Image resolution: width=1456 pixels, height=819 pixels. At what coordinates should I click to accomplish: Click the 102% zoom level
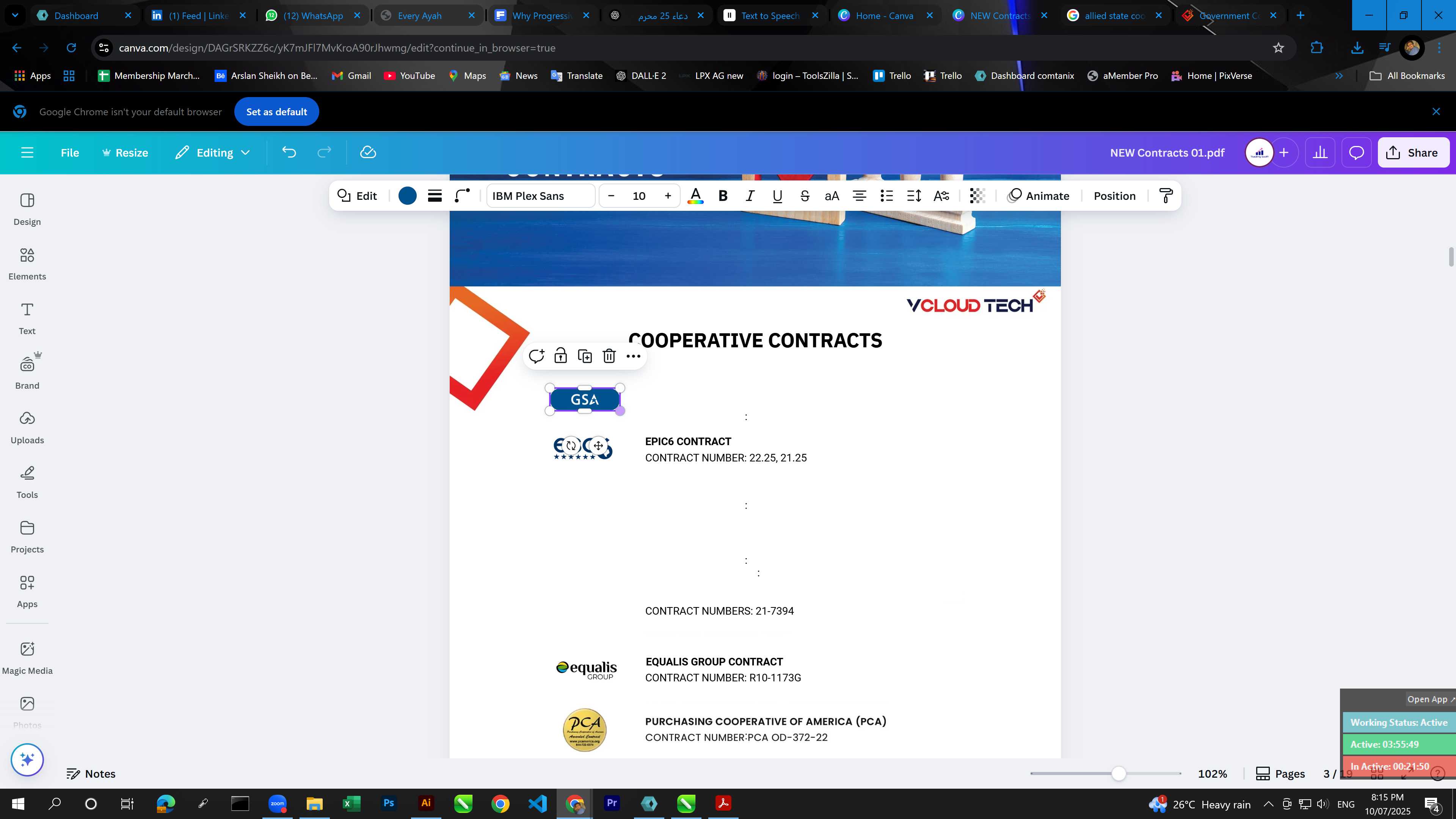click(x=1213, y=774)
